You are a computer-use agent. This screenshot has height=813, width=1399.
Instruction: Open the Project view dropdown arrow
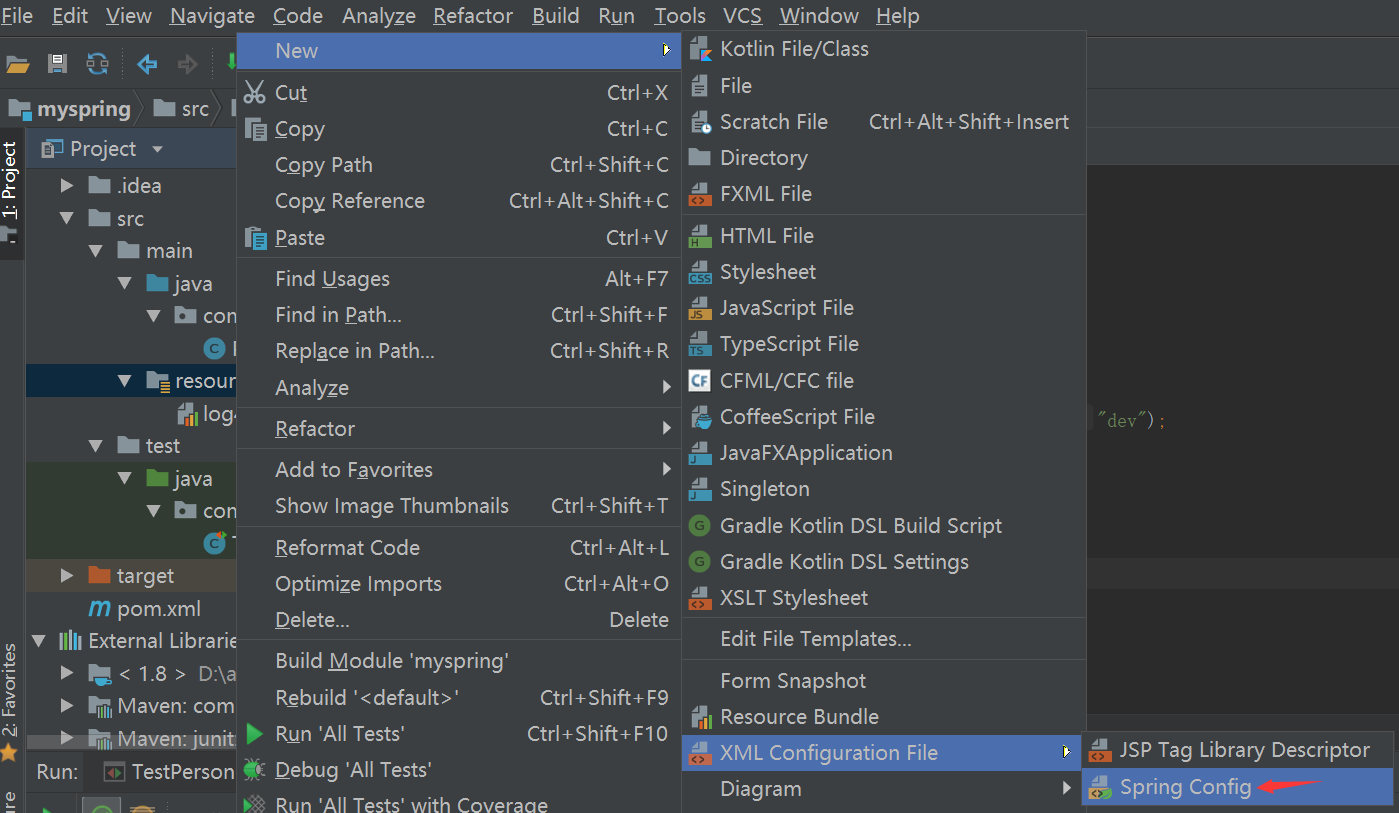(157, 150)
